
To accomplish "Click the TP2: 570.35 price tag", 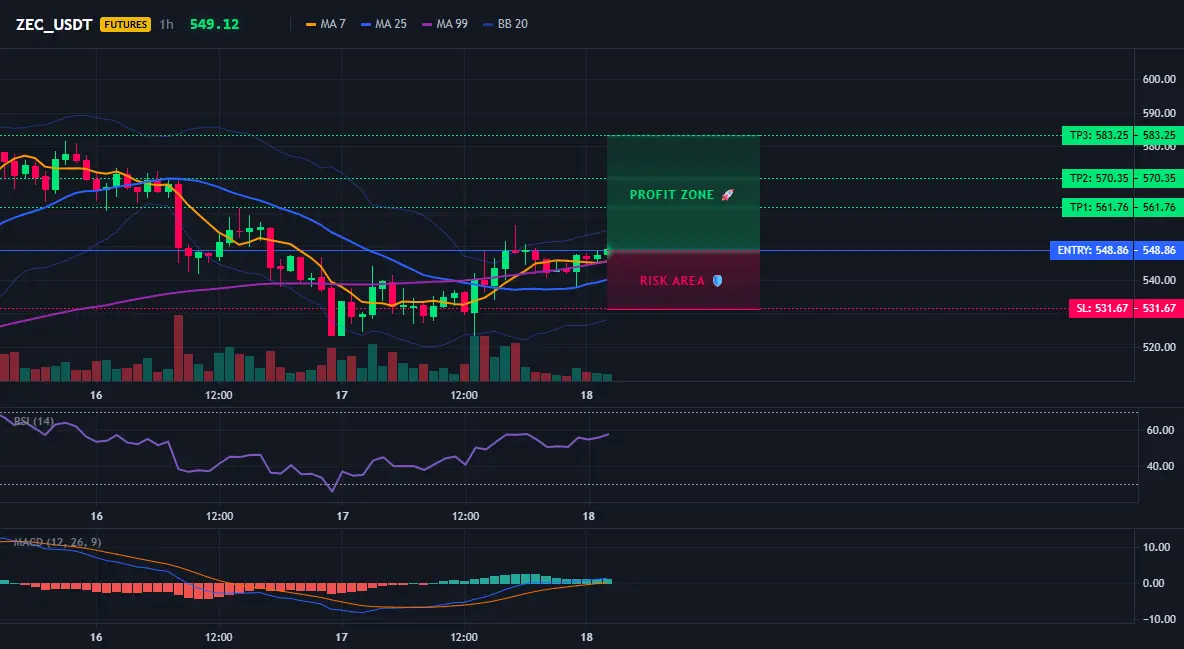I will [1097, 179].
